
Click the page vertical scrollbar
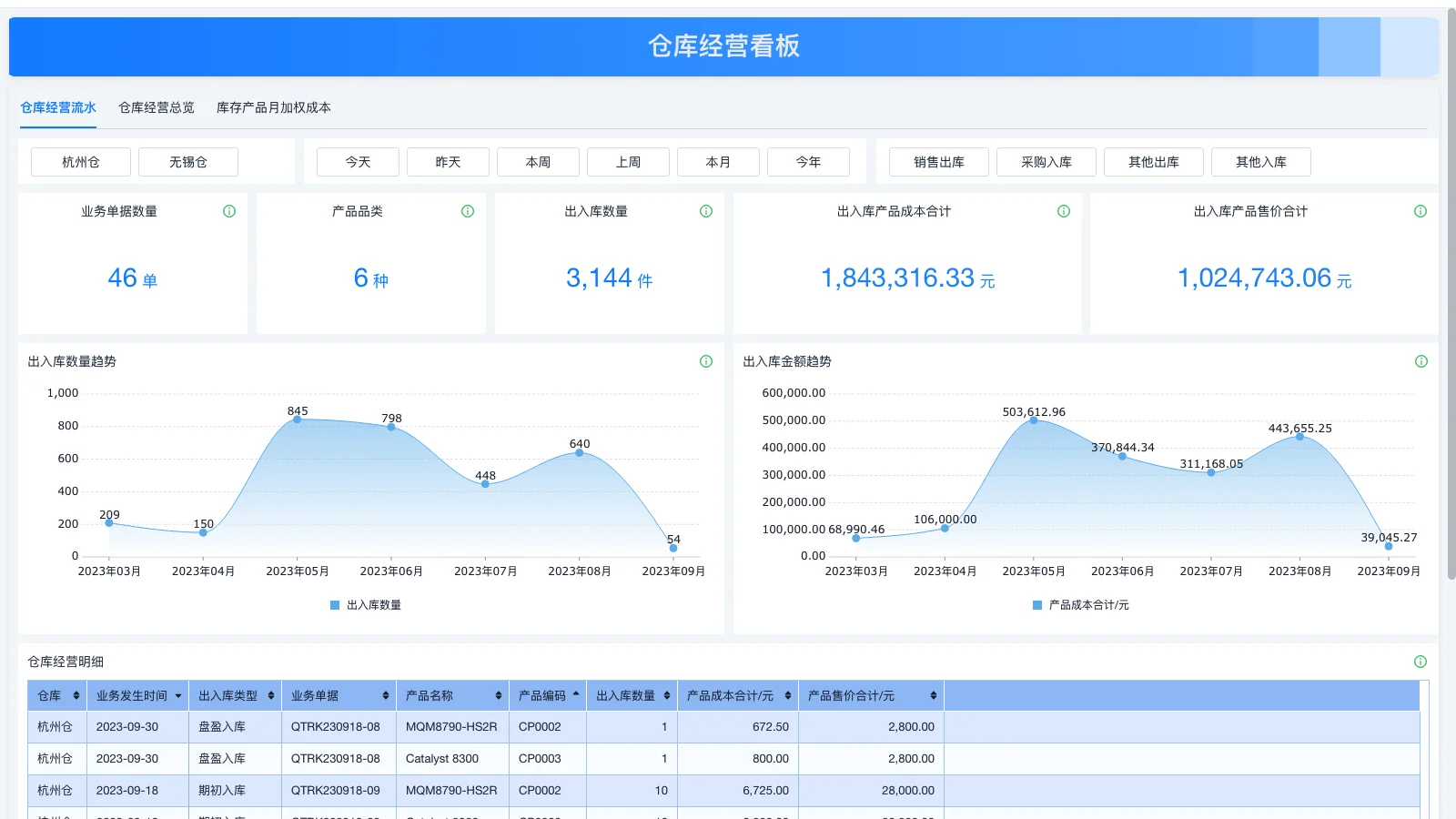click(x=1451, y=296)
